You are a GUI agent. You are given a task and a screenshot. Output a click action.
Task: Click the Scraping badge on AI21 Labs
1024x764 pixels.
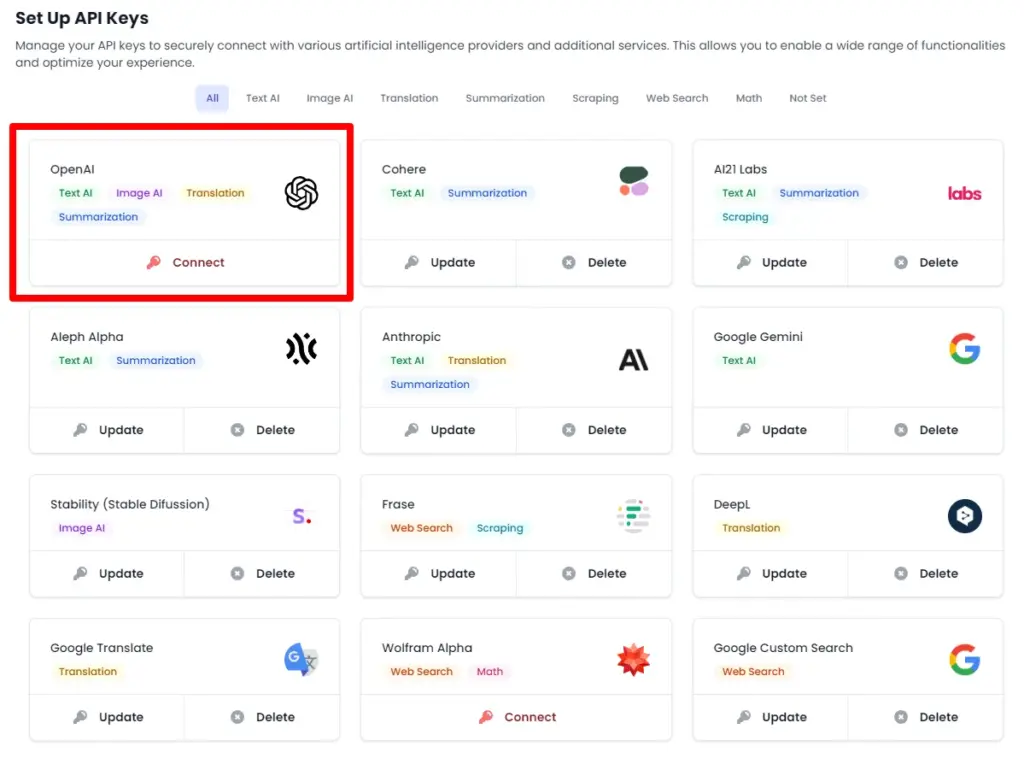744,217
